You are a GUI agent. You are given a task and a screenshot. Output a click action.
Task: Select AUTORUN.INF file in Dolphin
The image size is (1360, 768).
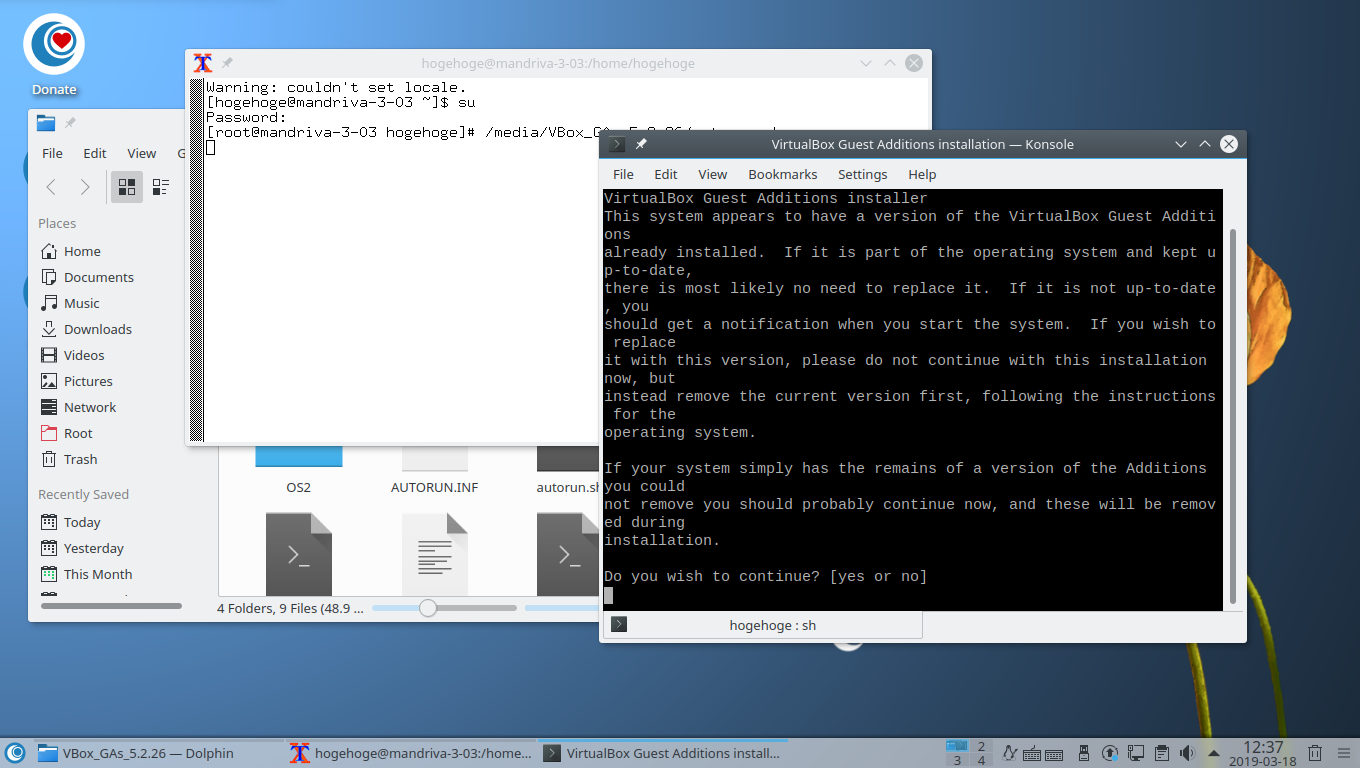434,470
